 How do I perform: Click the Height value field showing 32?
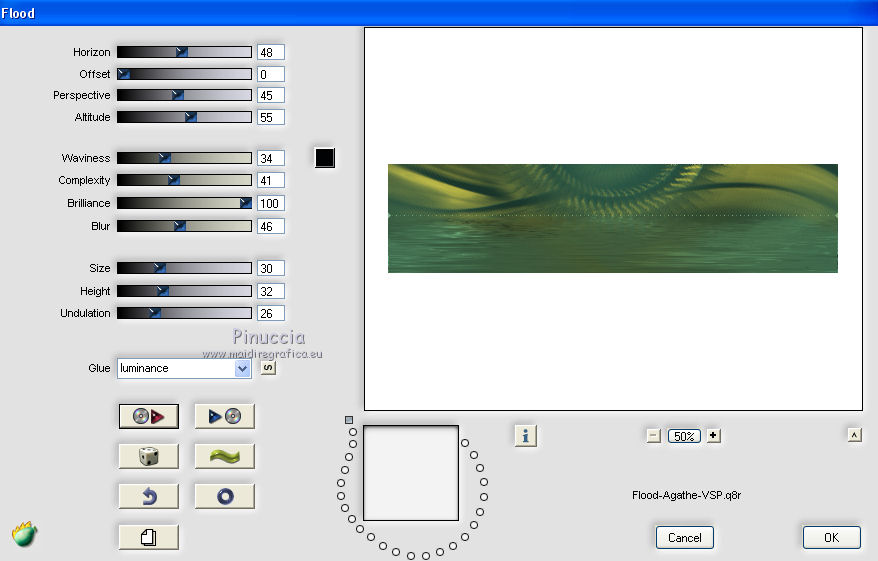tap(270, 291)
